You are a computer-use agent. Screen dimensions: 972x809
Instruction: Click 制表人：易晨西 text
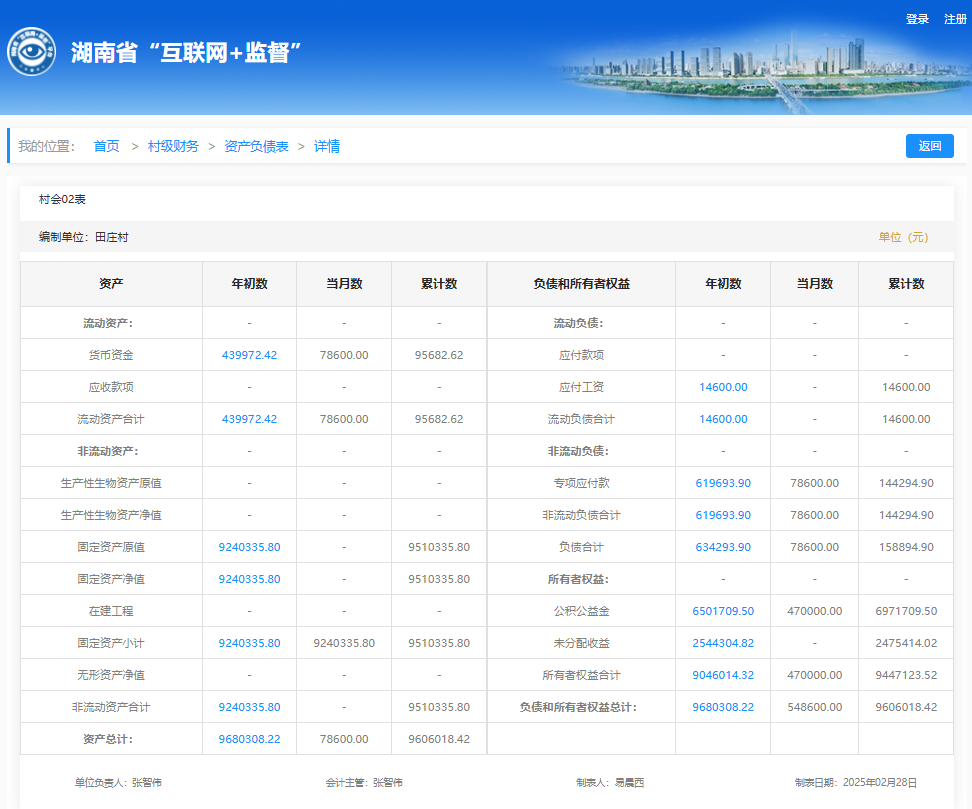point(610,783)
